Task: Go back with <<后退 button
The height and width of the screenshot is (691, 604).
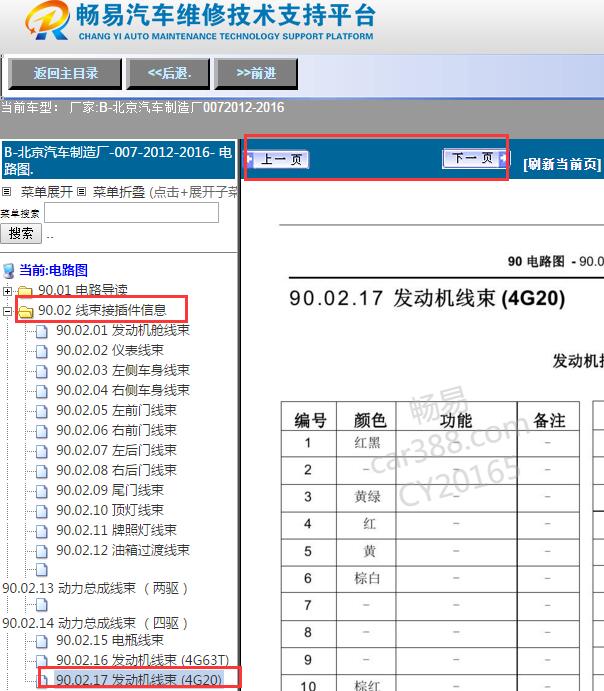Action: pyautogui.click(x=168, y=74)
